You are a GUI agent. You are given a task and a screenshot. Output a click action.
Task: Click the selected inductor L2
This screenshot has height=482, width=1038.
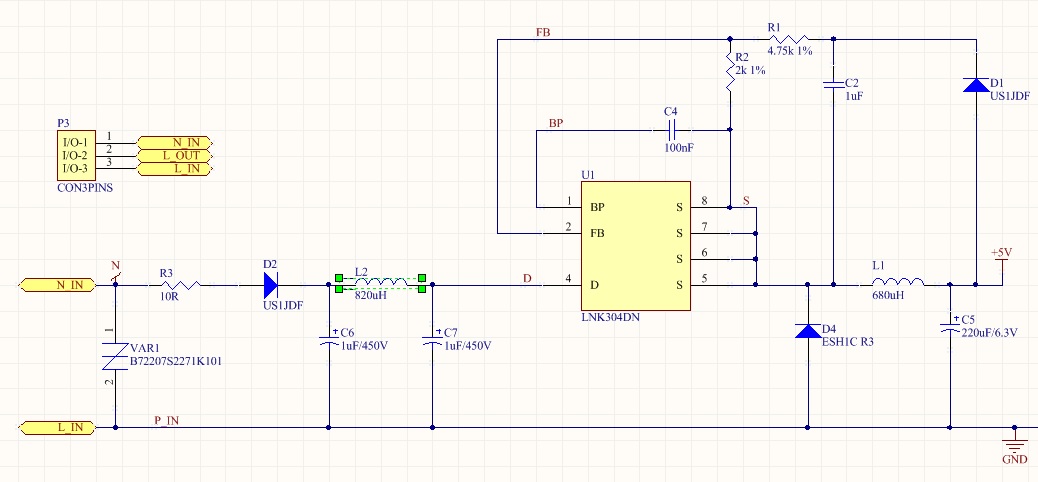point(381,283)
